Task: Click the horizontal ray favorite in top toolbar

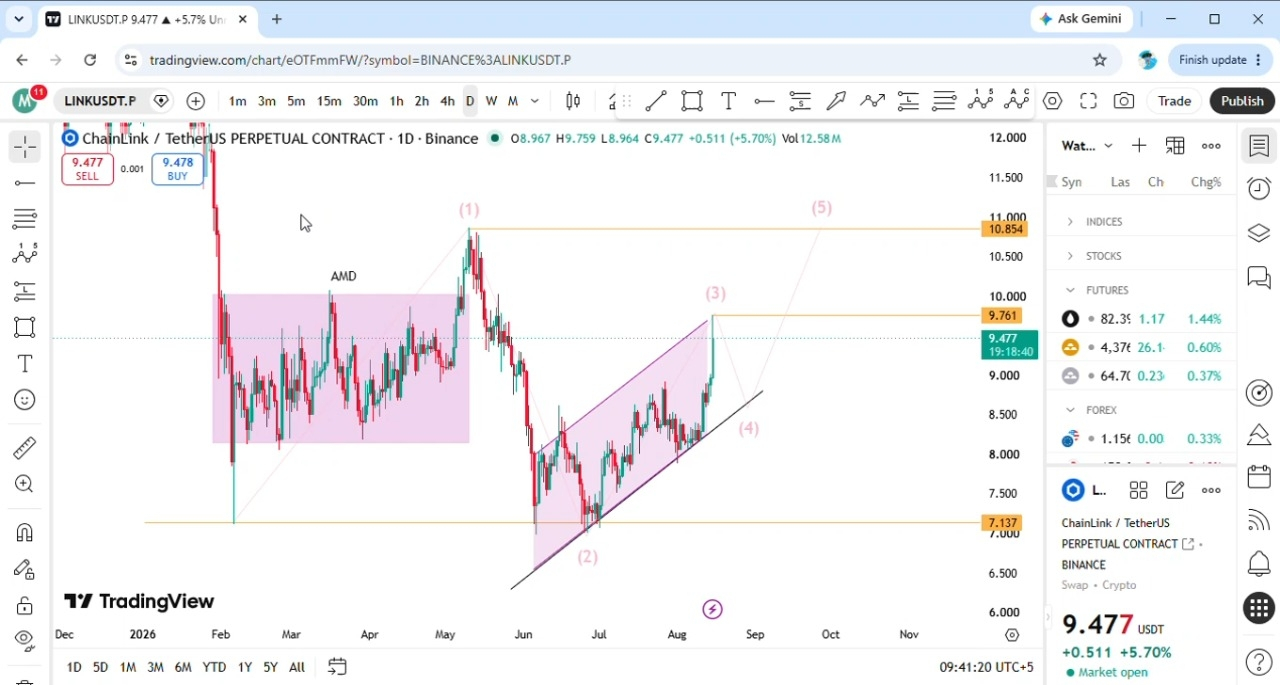Action: (764, 101)
